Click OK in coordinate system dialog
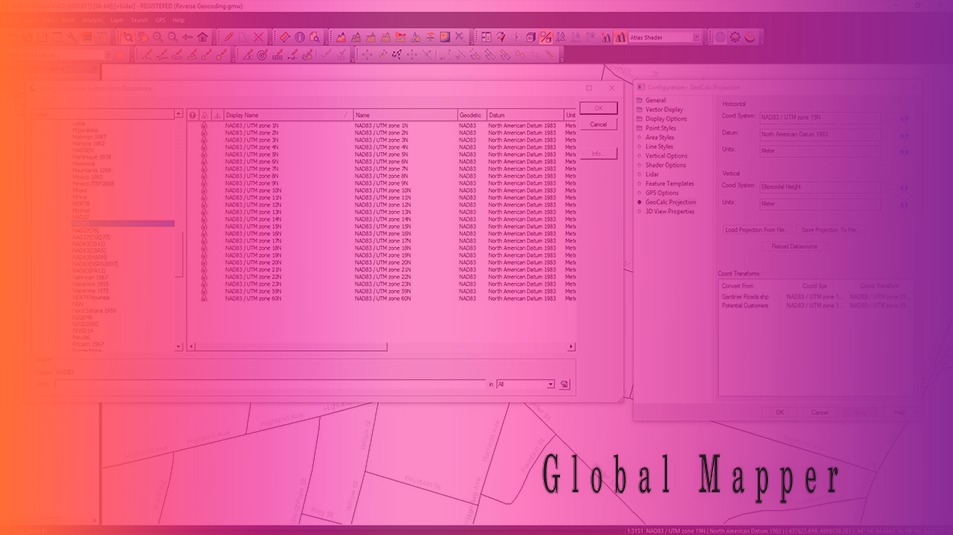 pos(599,108)
